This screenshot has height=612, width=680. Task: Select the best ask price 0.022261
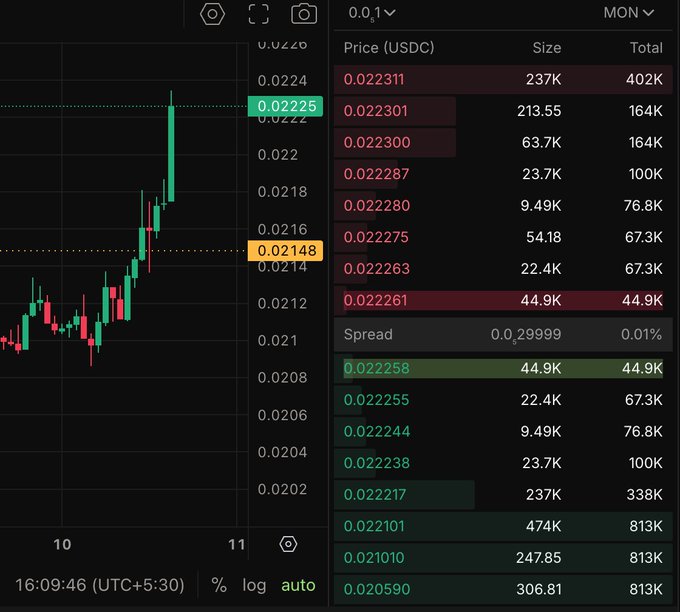tap(376, 300)
